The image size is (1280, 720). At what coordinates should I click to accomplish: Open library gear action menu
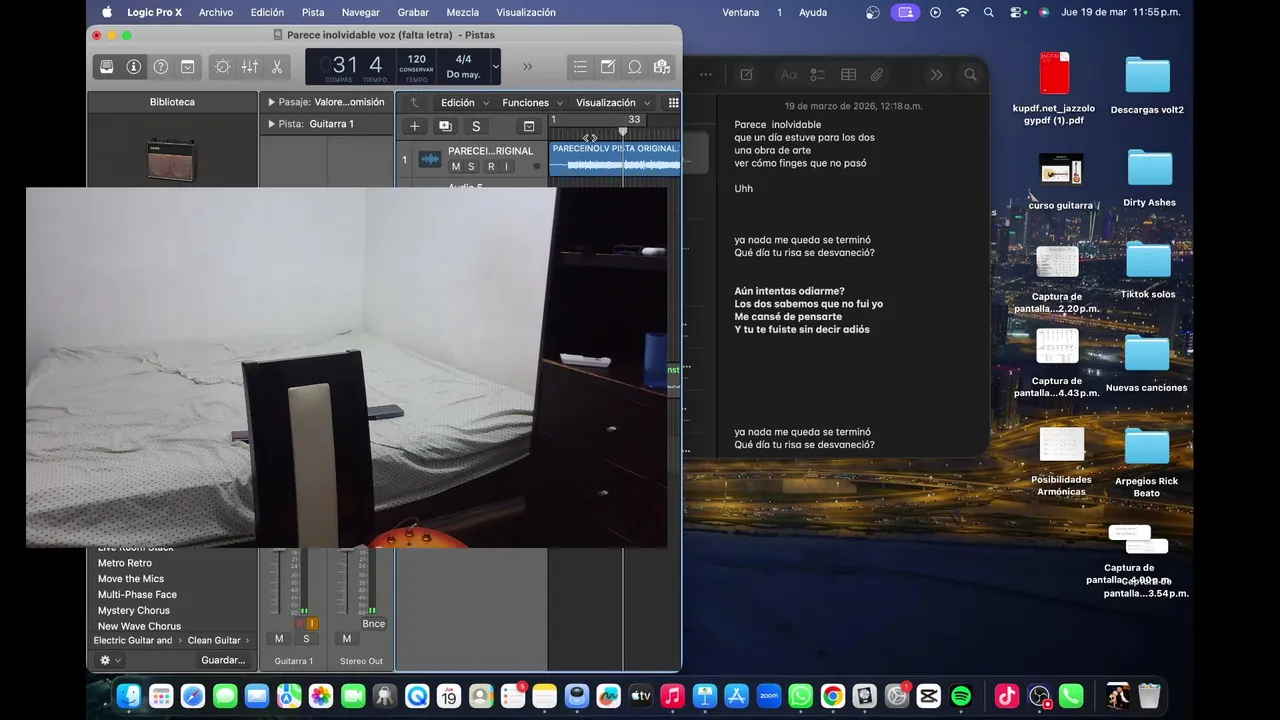(x=109, y=660)
